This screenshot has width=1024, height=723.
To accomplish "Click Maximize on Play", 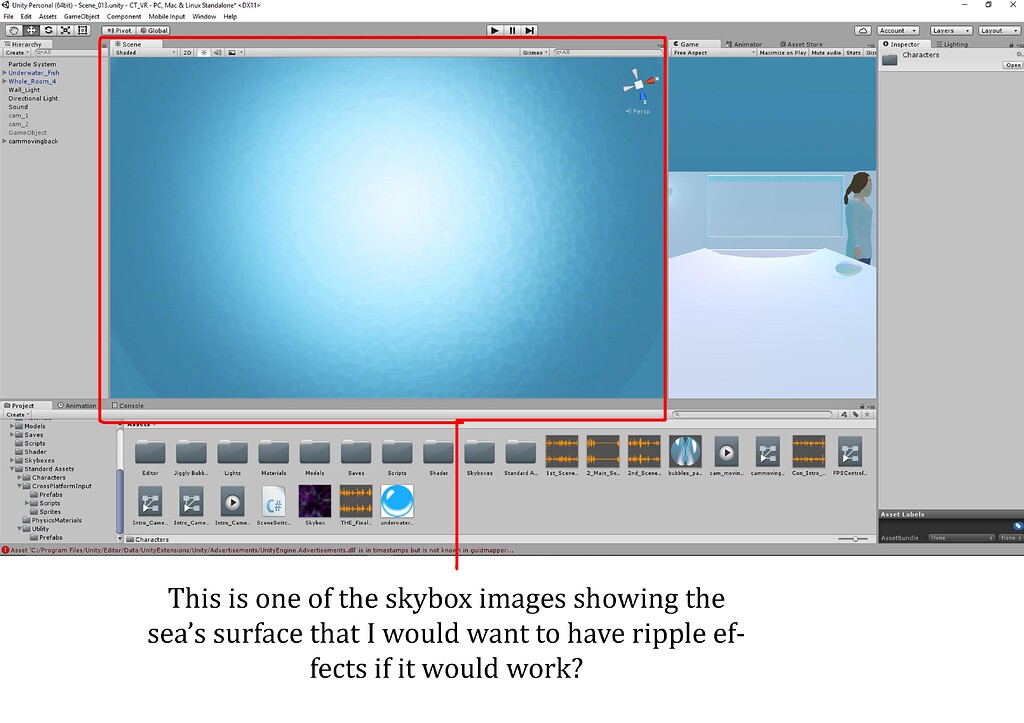I will point(783,53).
